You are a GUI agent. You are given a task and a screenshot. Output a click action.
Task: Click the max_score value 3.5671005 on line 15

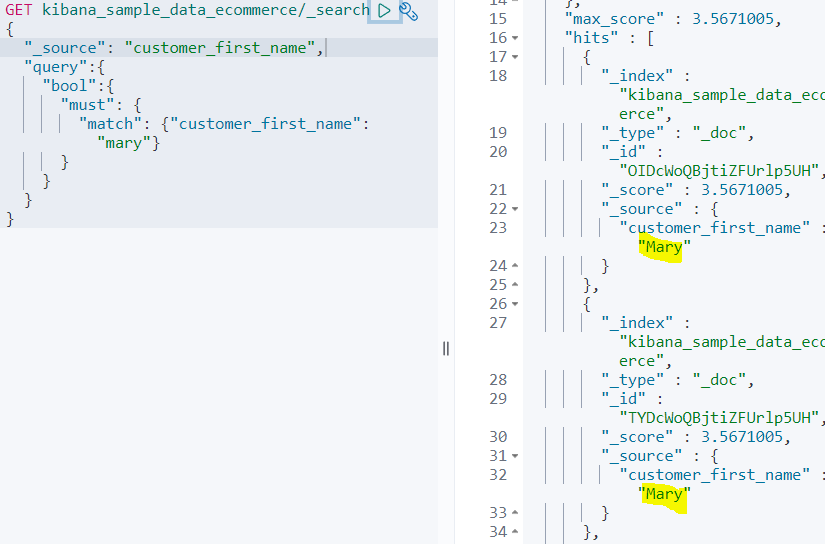click(x=732, y=19)
